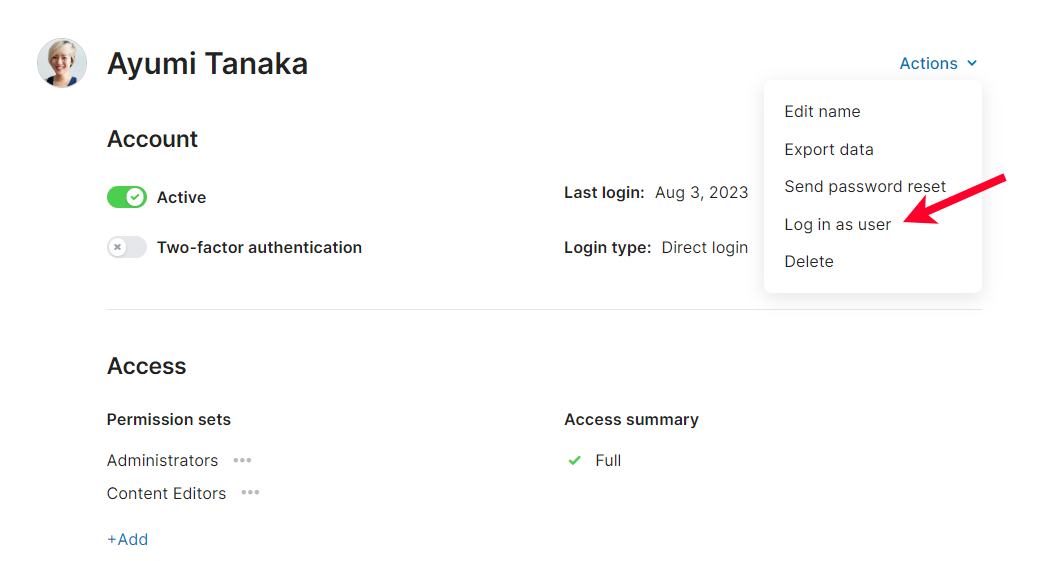Screen dimensions: 1039x561
Task: Open the Administrators ellipsis options
Action: [242, 460]
